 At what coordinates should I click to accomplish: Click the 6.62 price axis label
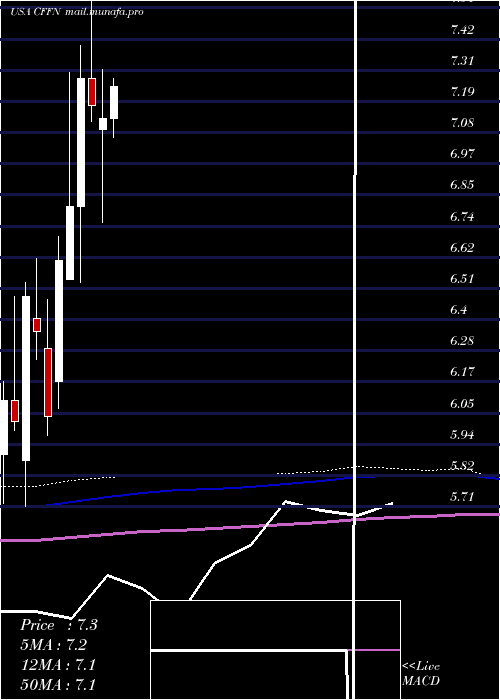(x=462, y=248)
